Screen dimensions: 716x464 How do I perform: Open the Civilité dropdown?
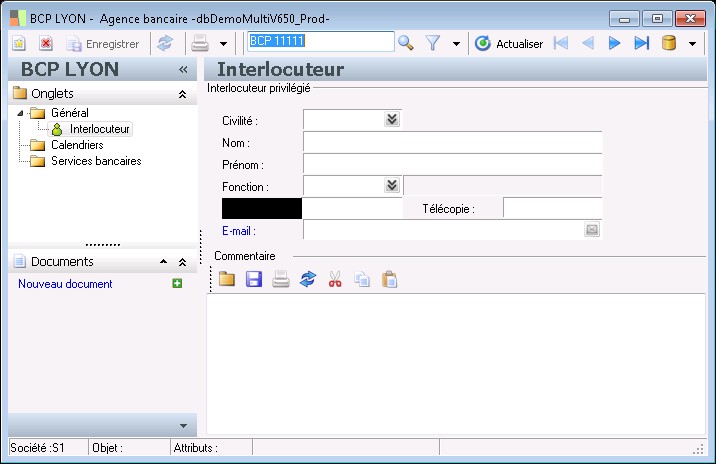click(392, 120)
